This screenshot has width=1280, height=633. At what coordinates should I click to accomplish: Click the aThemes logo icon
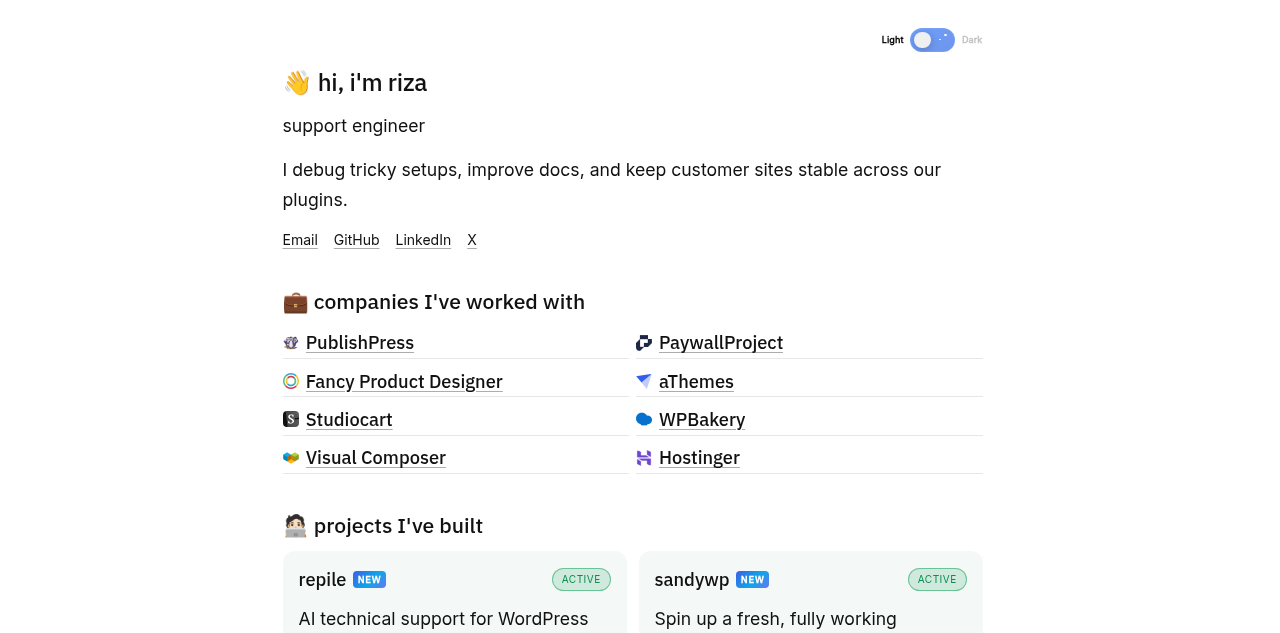(644, 381)
